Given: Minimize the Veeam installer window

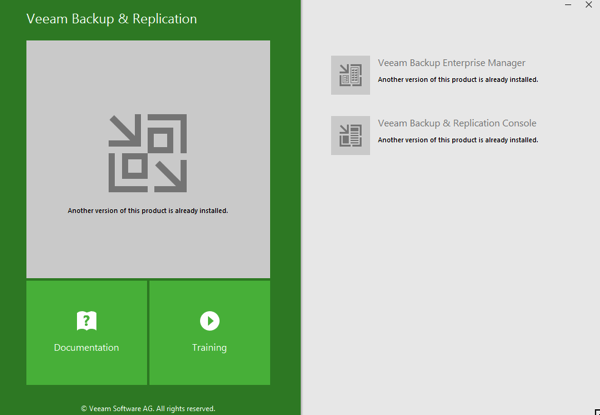Looking at the screenshot, I should (568, 5).
